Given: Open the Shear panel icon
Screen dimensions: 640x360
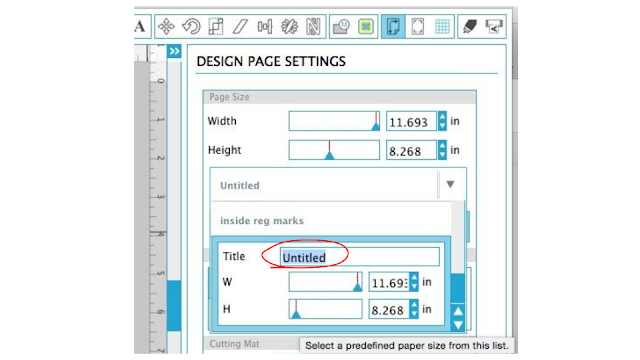Looking at the screenshot, I should tap(240, 27).
